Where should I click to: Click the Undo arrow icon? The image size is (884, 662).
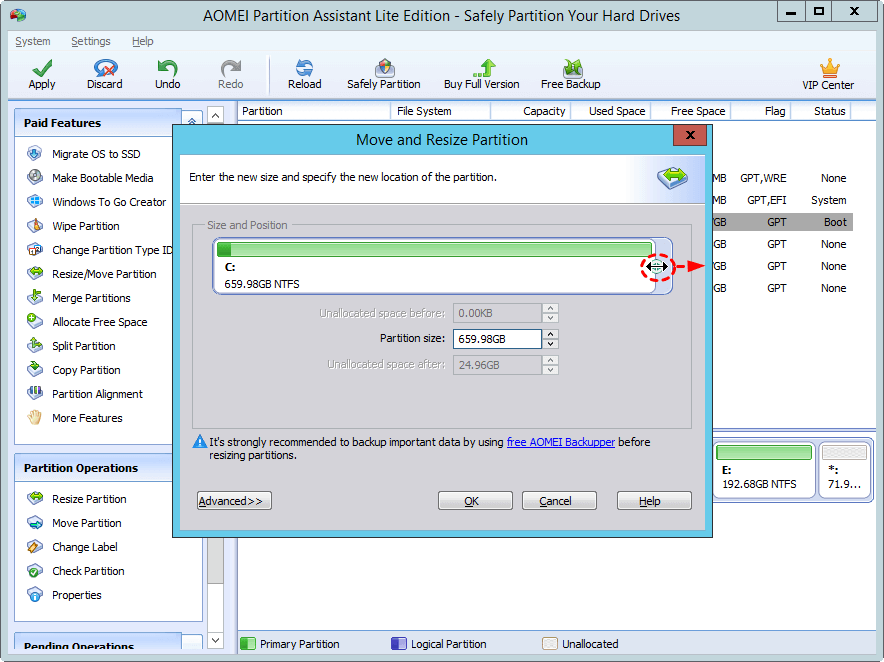pos(167,69)
